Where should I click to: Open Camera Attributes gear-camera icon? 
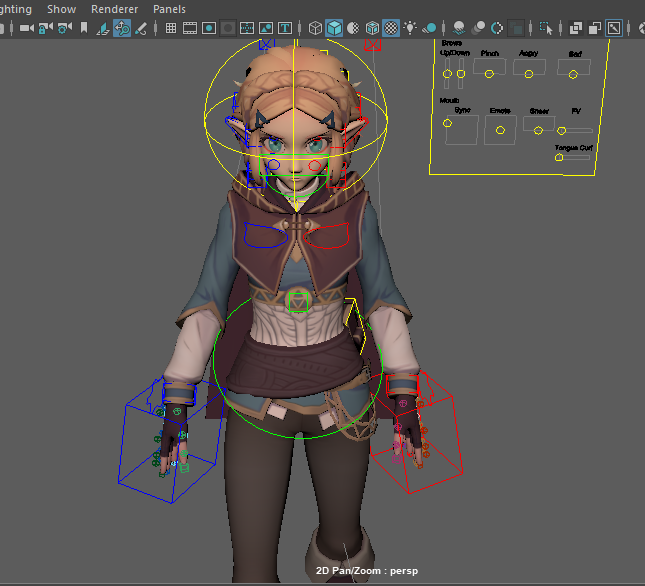coord(65,28)
